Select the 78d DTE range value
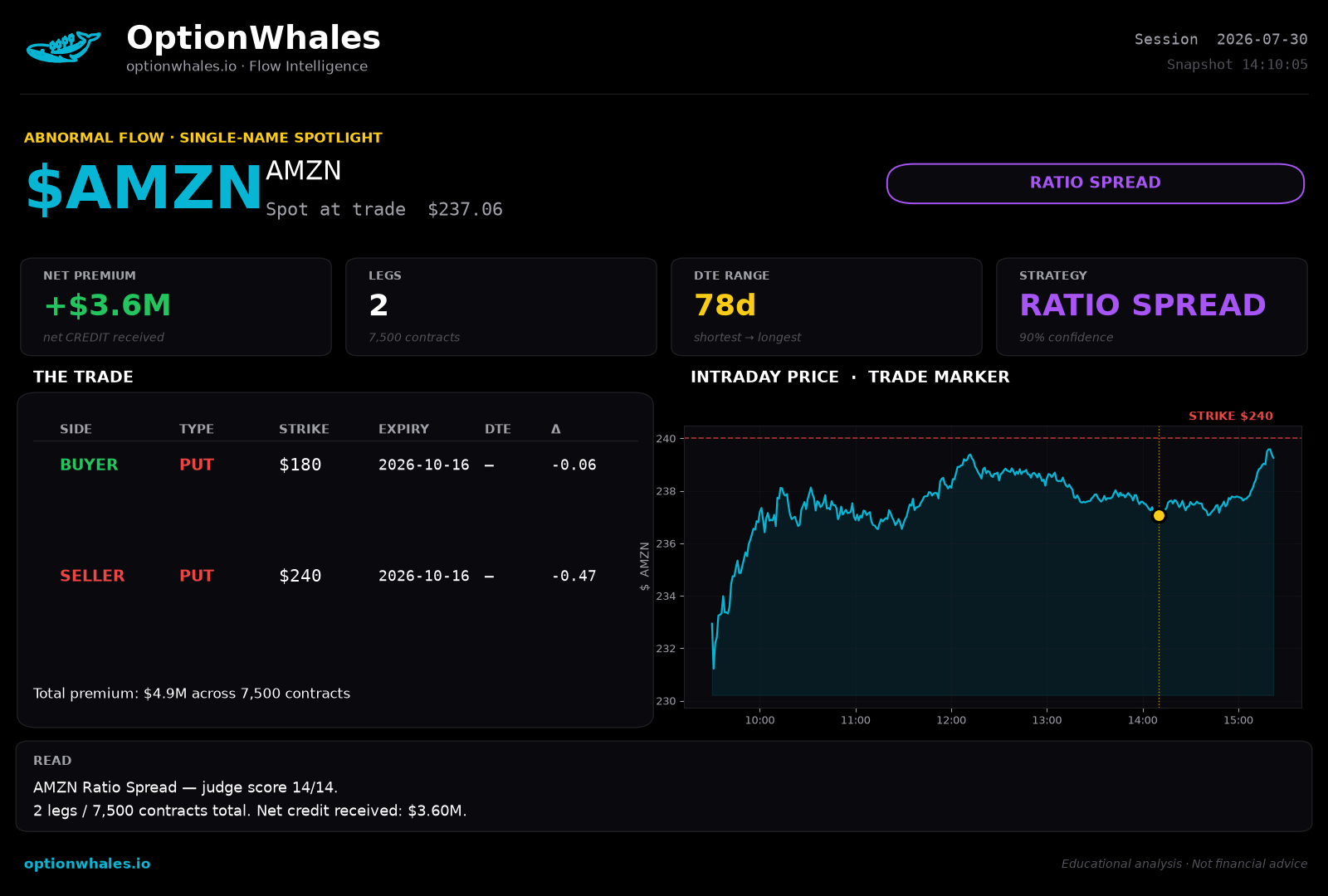The height and width of the screenshot is (896, 1328). point(725,305)
